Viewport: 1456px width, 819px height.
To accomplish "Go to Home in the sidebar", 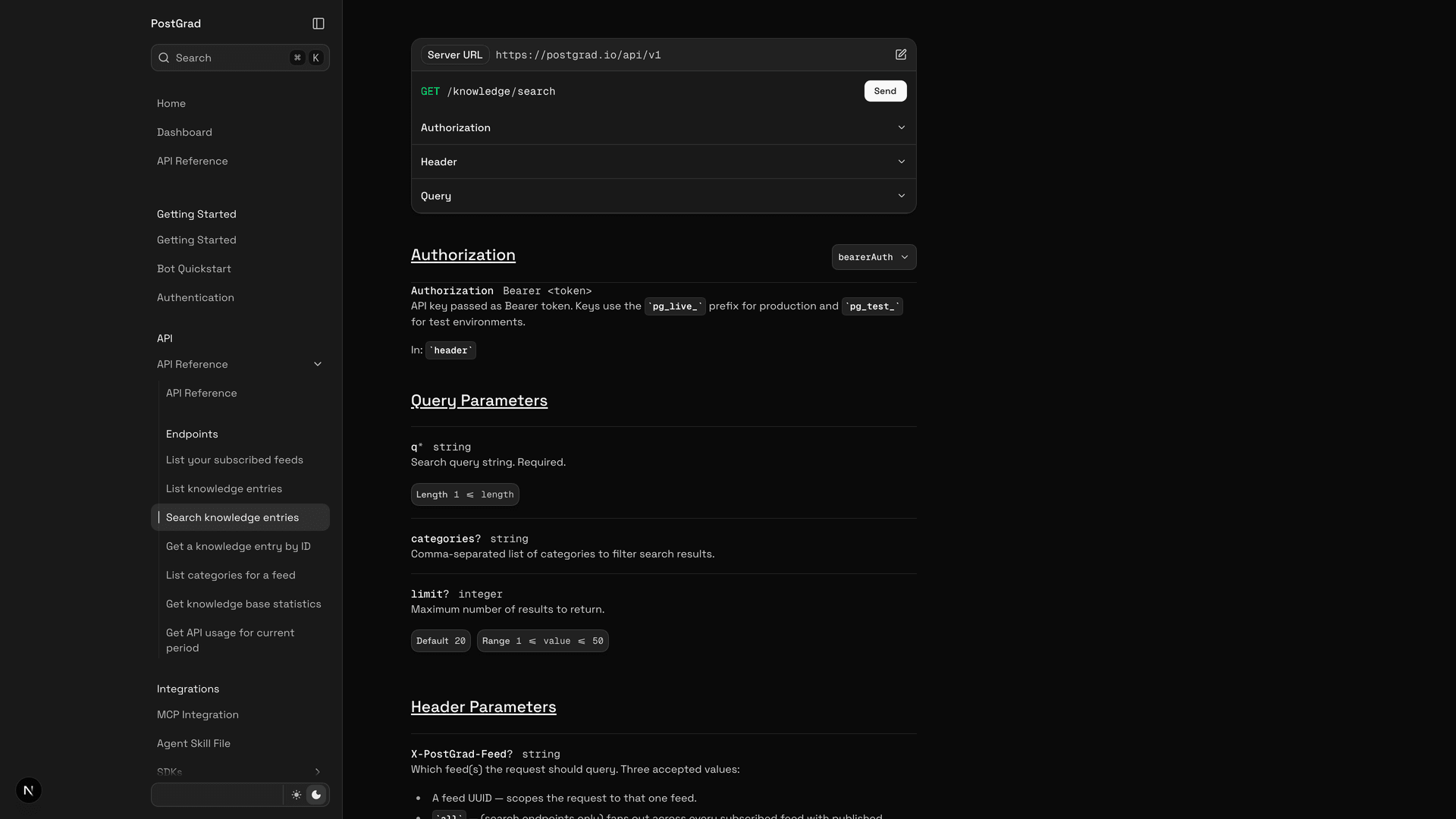I will (171, 103).
